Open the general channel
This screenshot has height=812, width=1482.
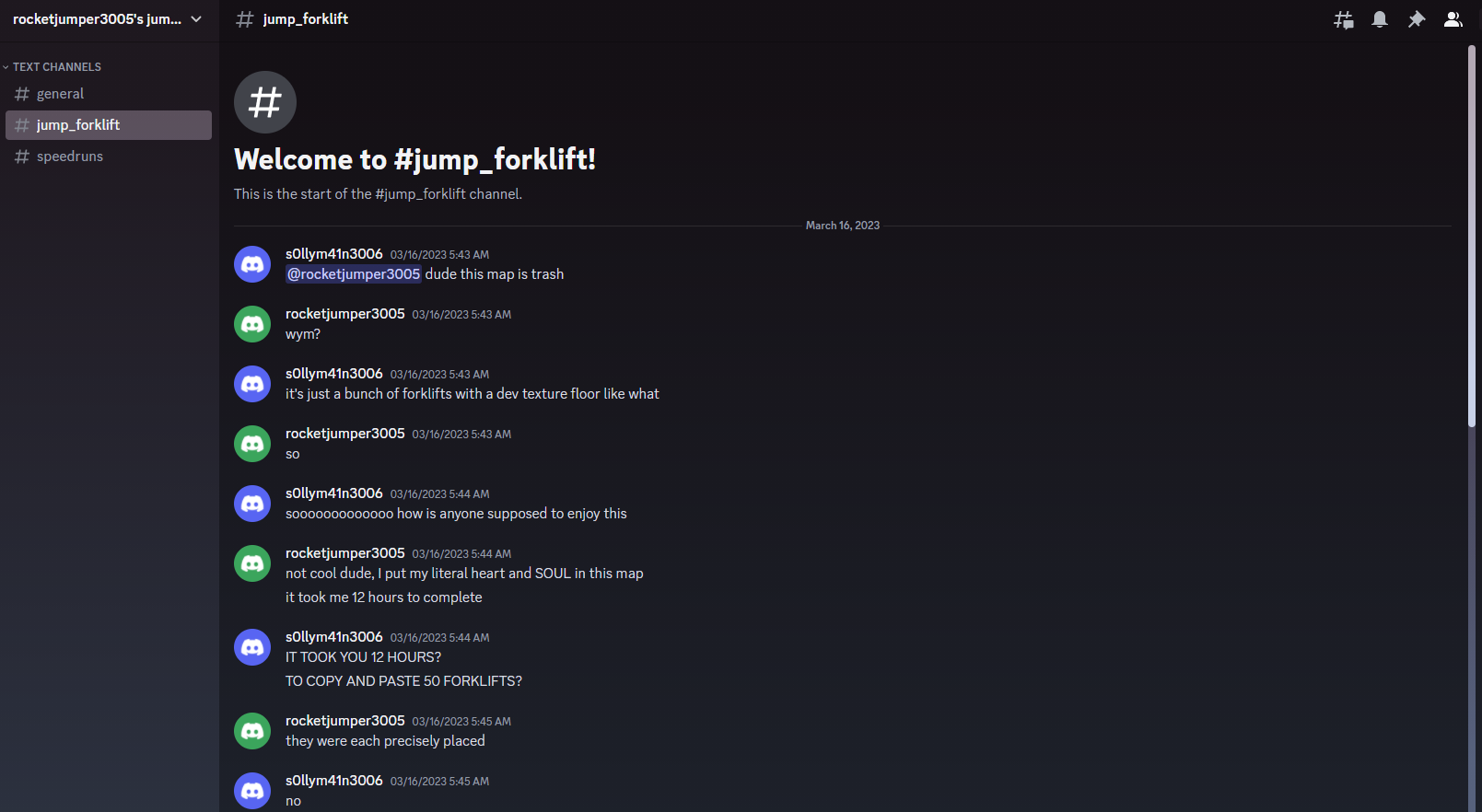[109, 94]
